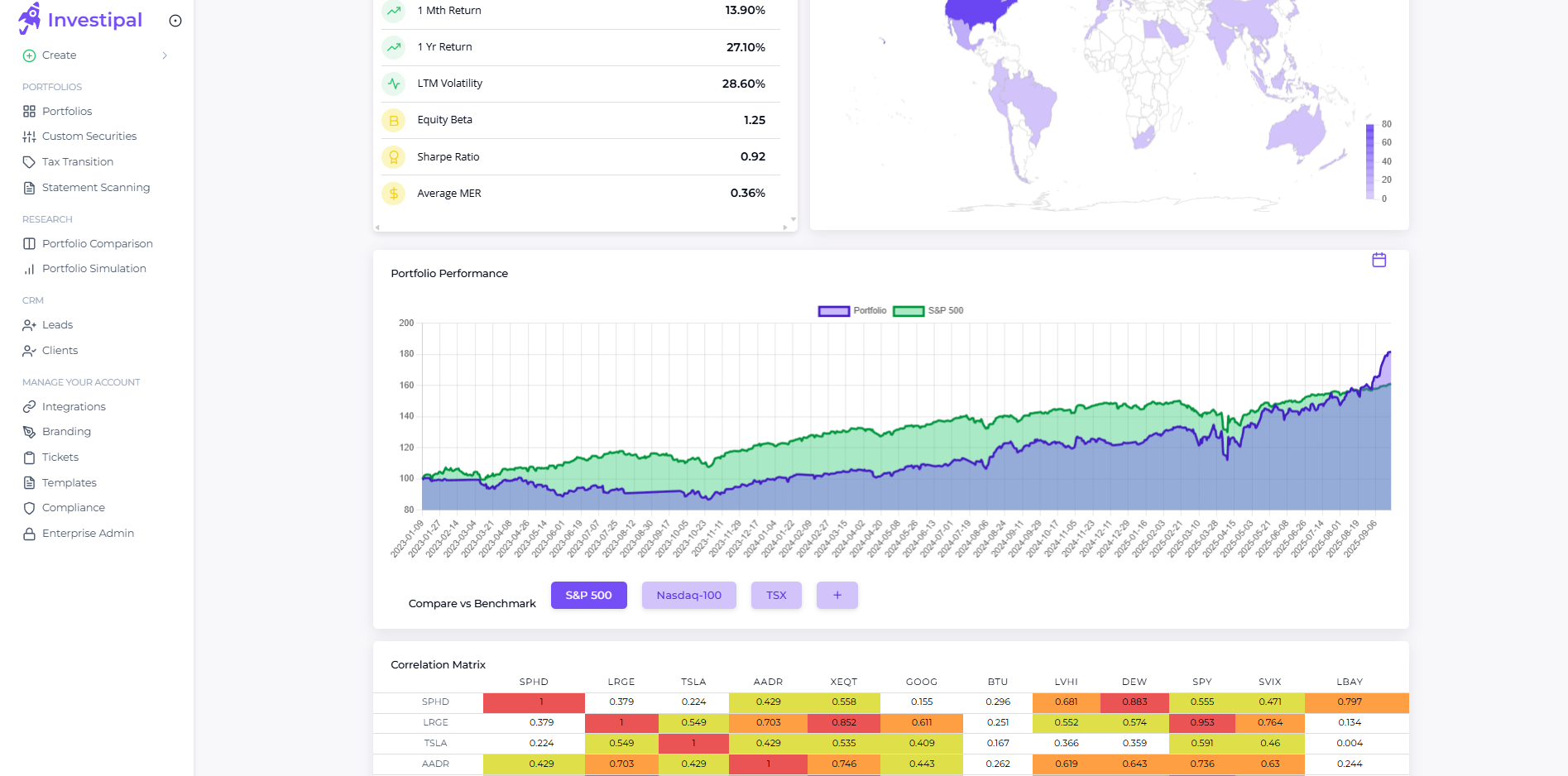Click the Average MER dollar icon
The height and width of the screenshot is (776, 1568).
coord(393,193)
